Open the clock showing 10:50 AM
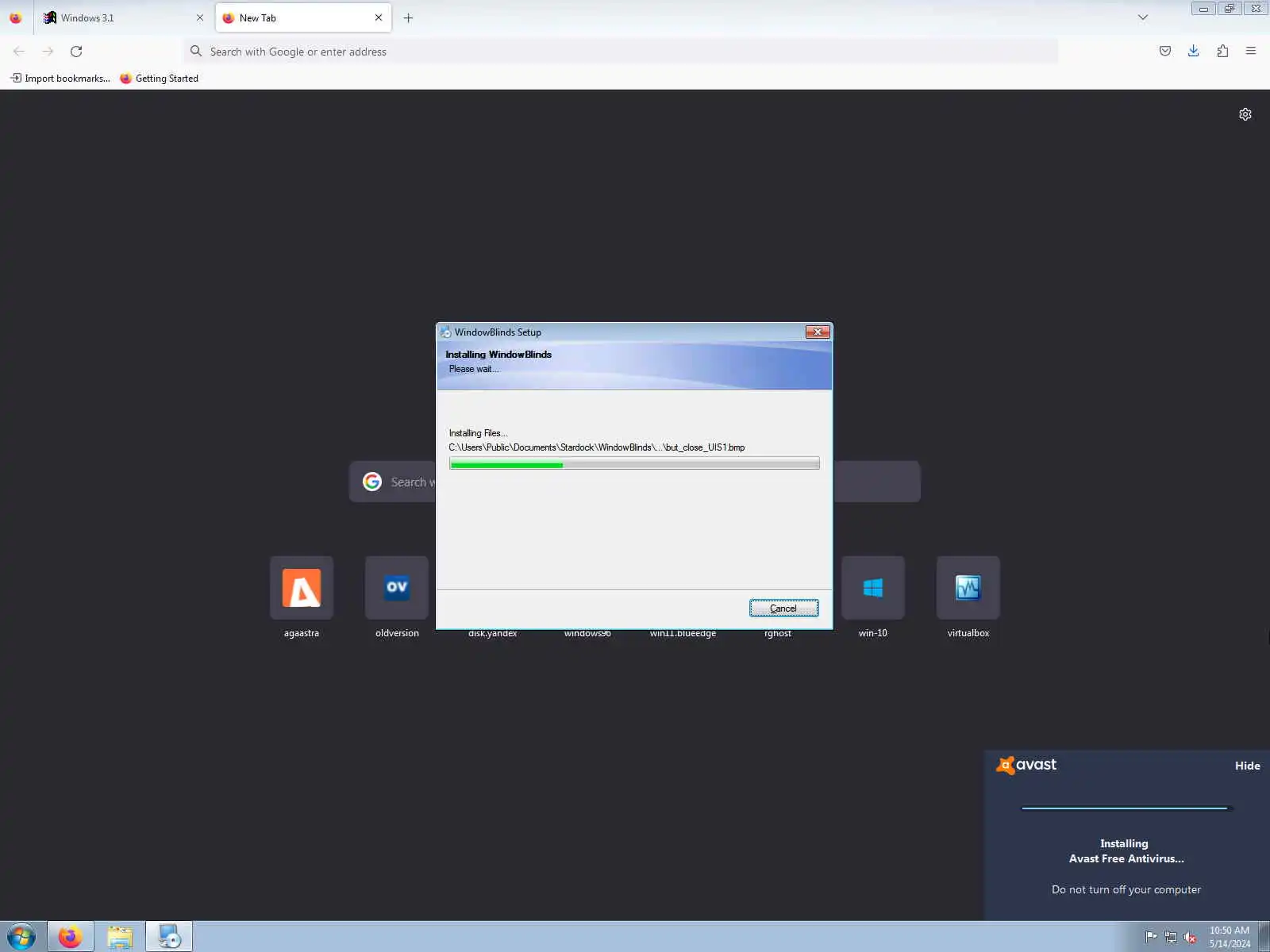The image size is (1270, 952). click(x=1230, y=937)
